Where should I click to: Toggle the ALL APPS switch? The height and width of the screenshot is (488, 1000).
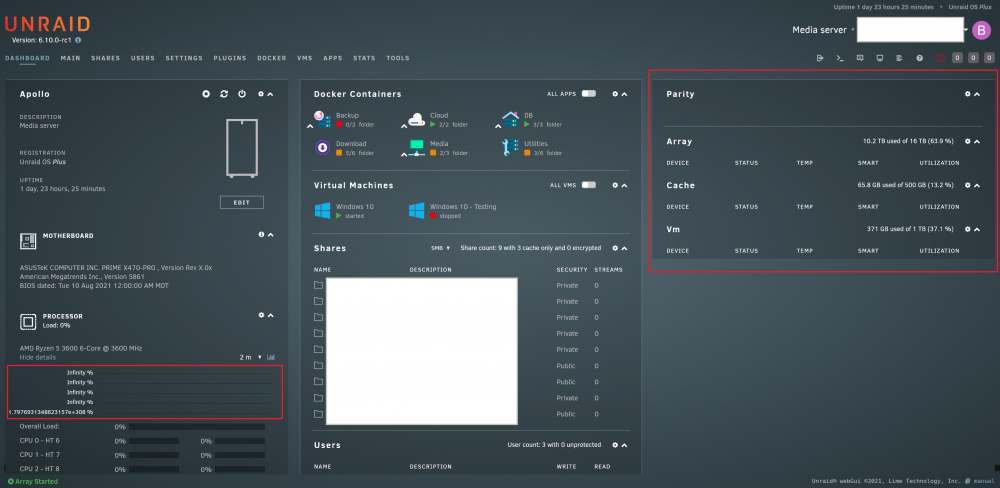pos(589,94)
